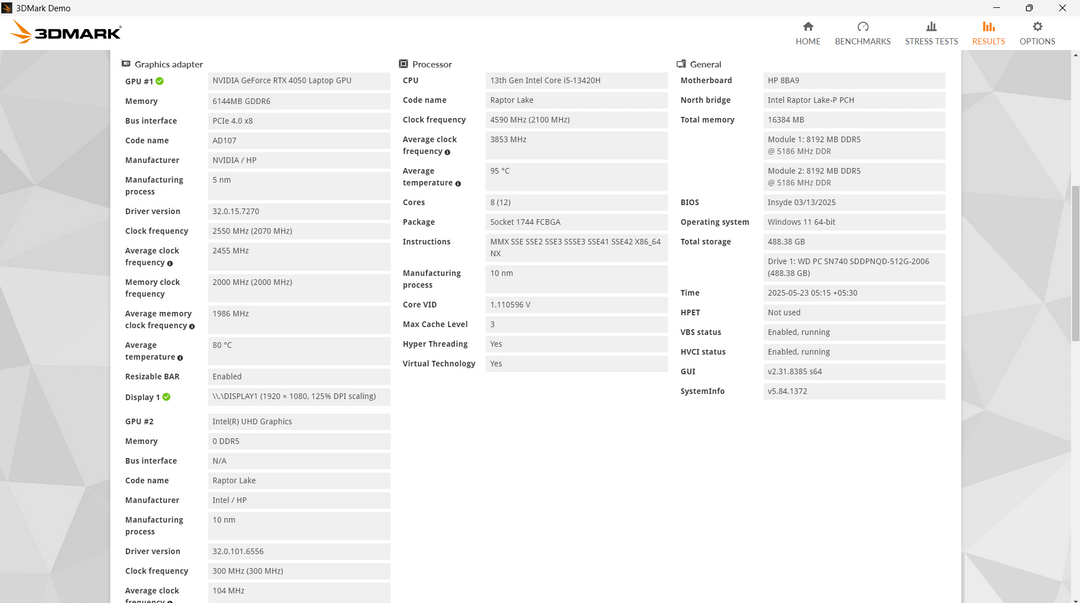The image size is (1080, 603).
Task: Select the NVIDIA / HP manufacturer value
Action: point(299,160)
